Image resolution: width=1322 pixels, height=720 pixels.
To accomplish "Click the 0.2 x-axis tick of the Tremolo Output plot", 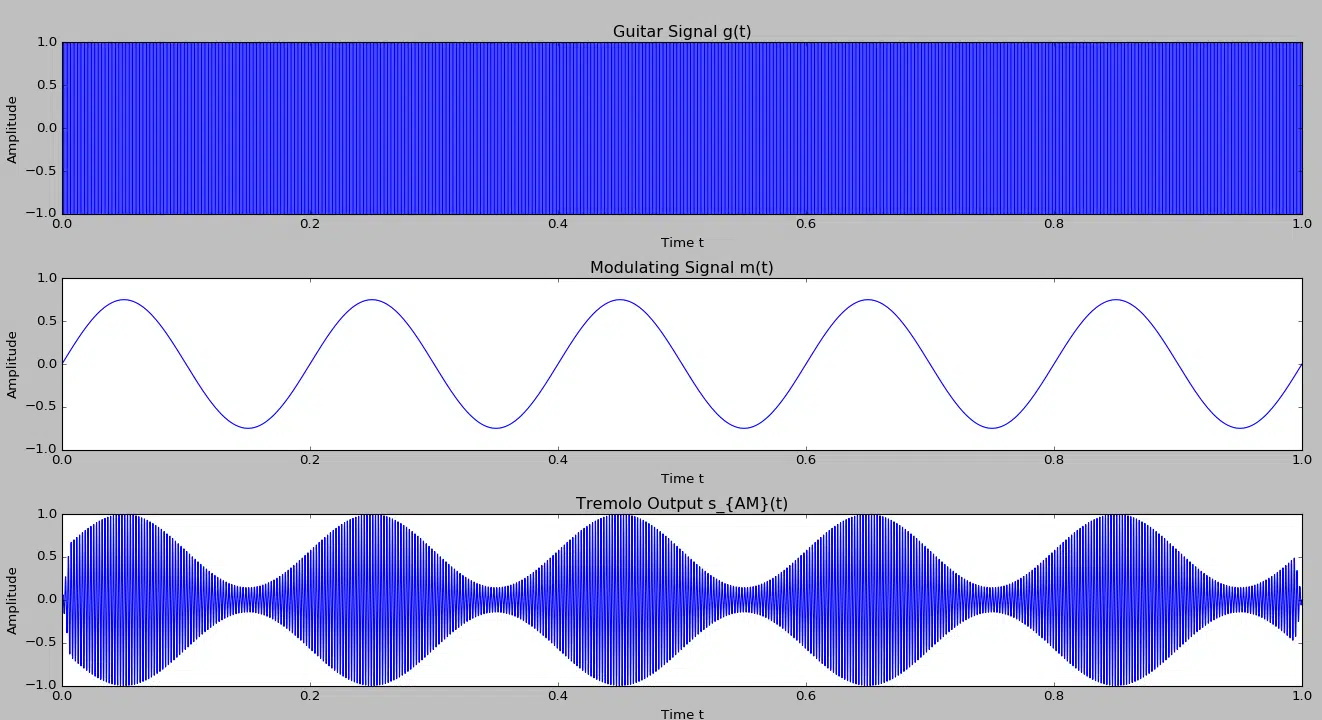I will point(310,696).
